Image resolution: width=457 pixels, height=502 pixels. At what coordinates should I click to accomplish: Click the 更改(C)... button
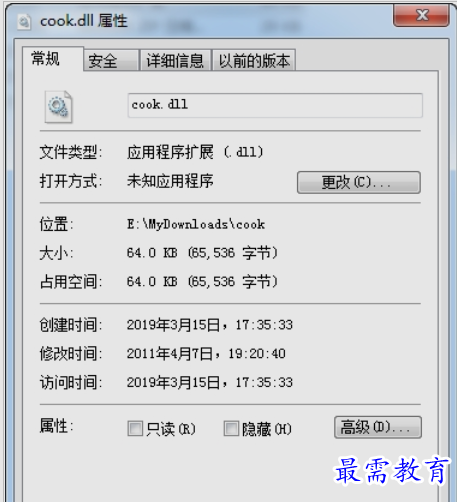coord(359,182)
